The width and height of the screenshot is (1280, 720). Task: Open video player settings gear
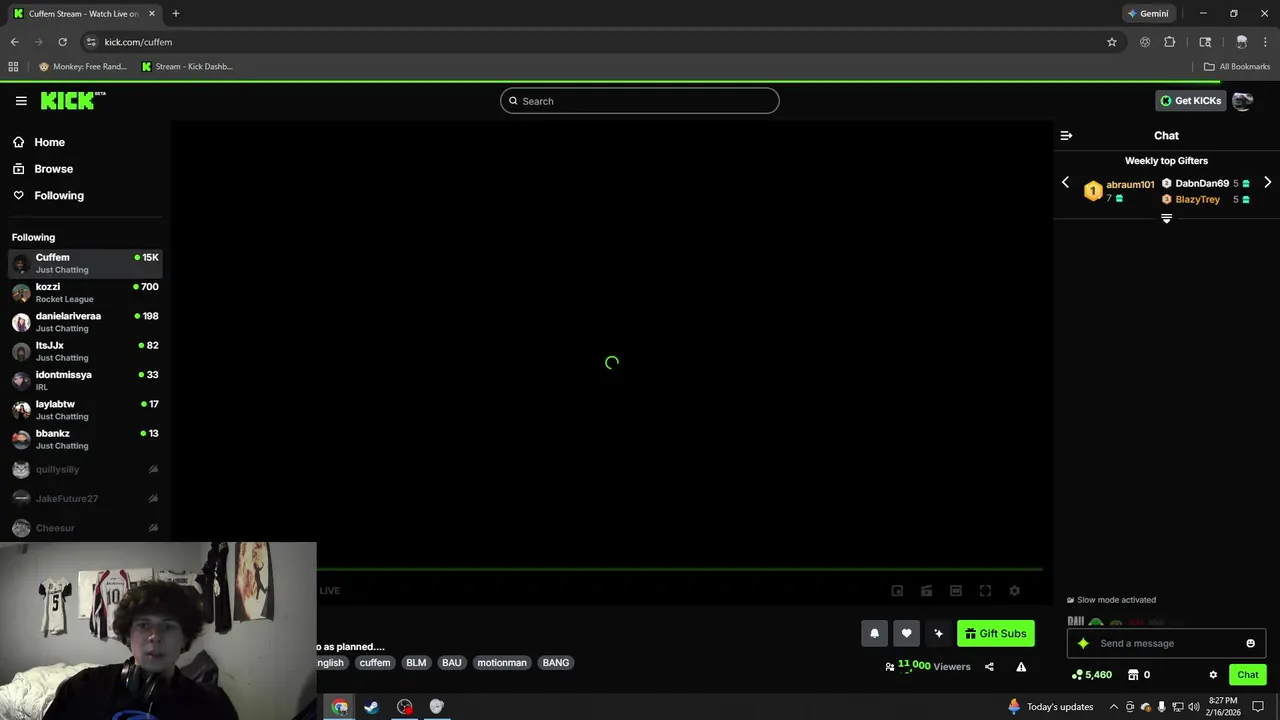point(1014,591)
